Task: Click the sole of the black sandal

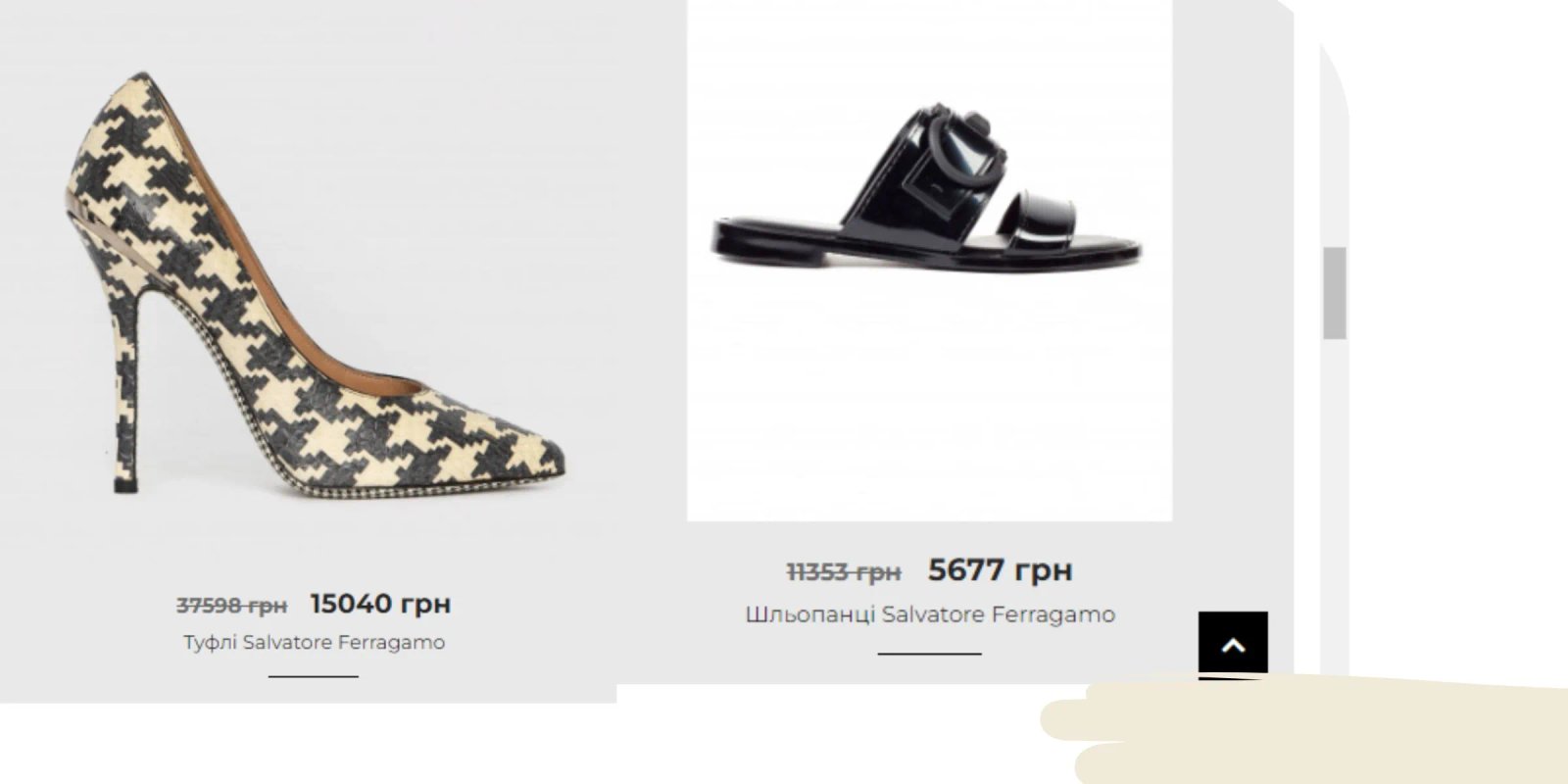Action: point(926,253)
